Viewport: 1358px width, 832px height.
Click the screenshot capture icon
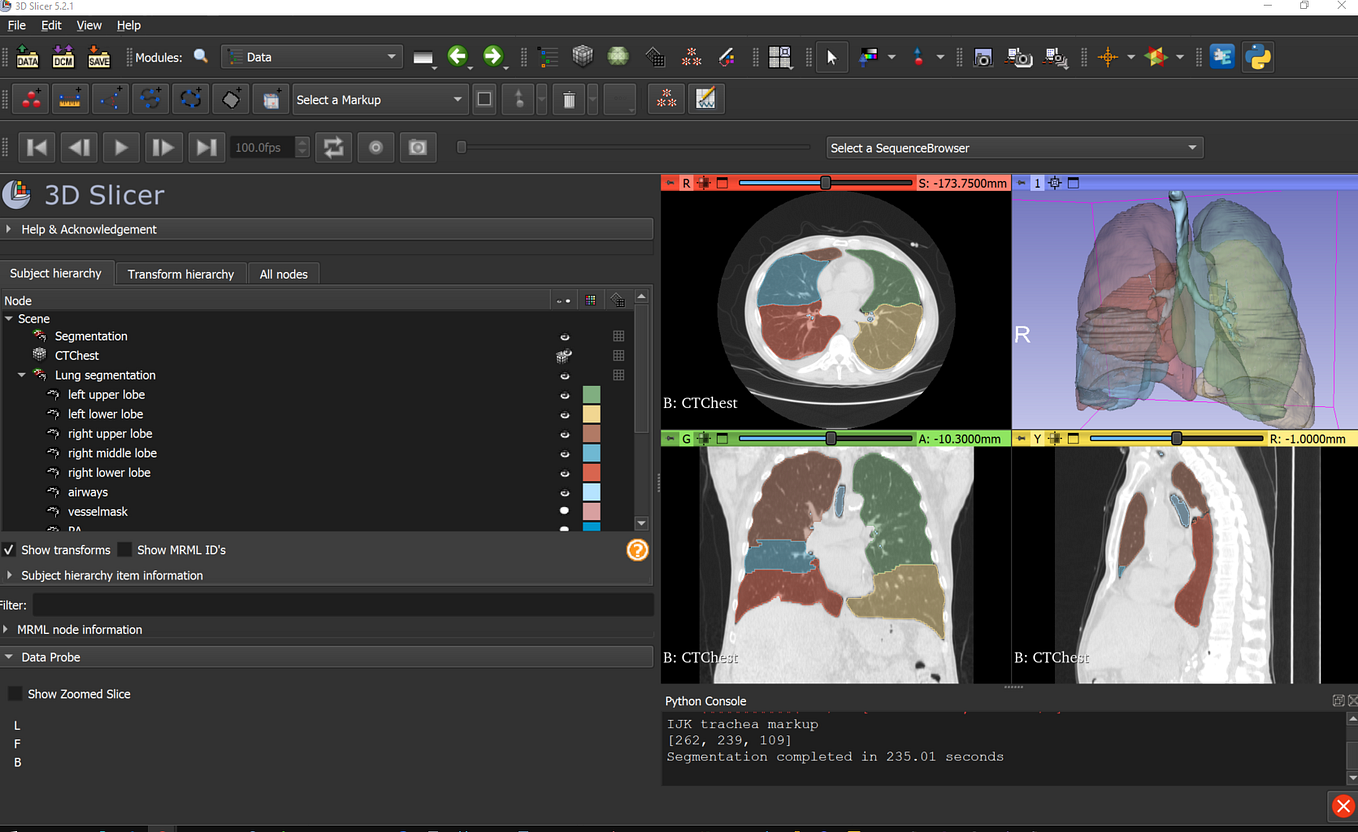[983, 57]
